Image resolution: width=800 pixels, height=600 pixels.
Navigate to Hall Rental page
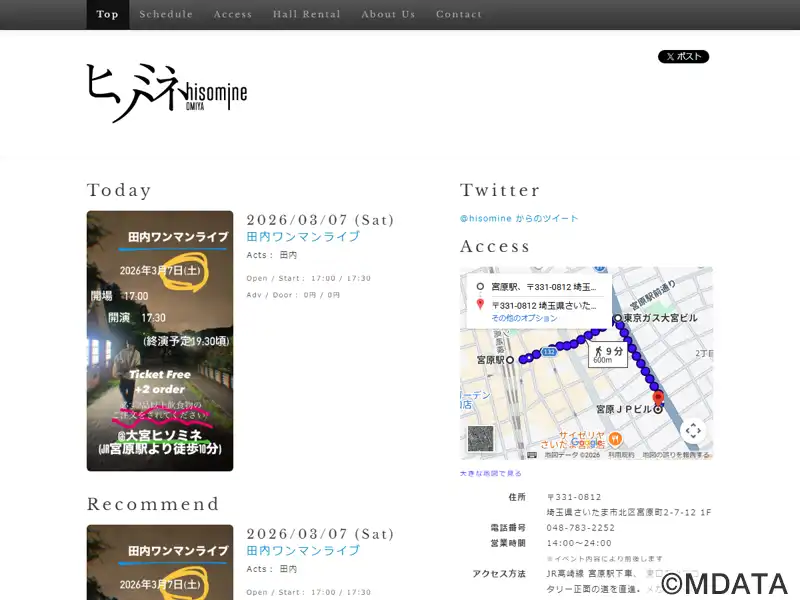click(x=307, y=14)
